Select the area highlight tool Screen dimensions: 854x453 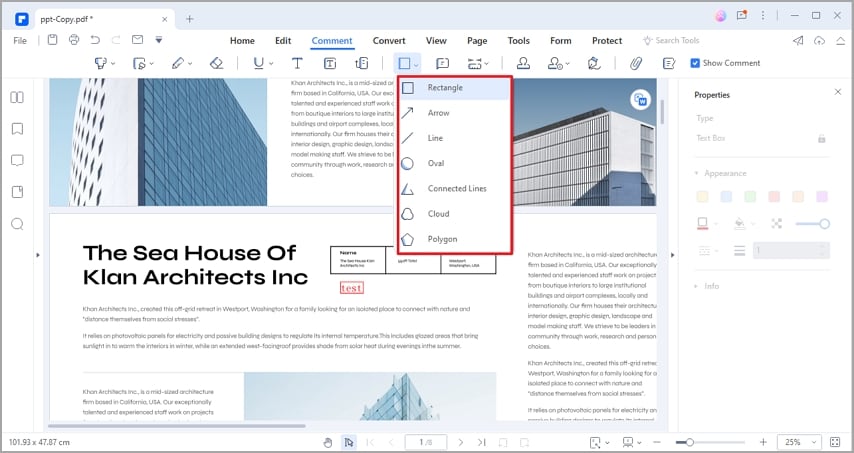(139, 63)
